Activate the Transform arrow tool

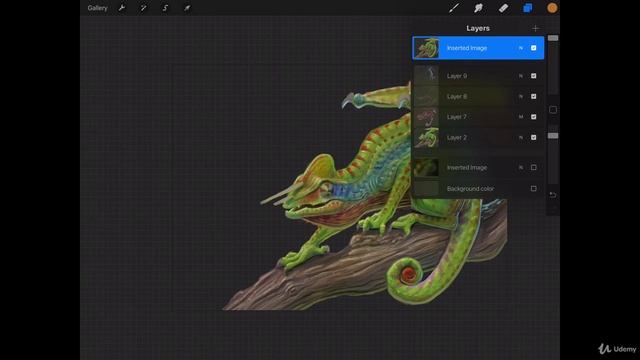click(187, 8)
